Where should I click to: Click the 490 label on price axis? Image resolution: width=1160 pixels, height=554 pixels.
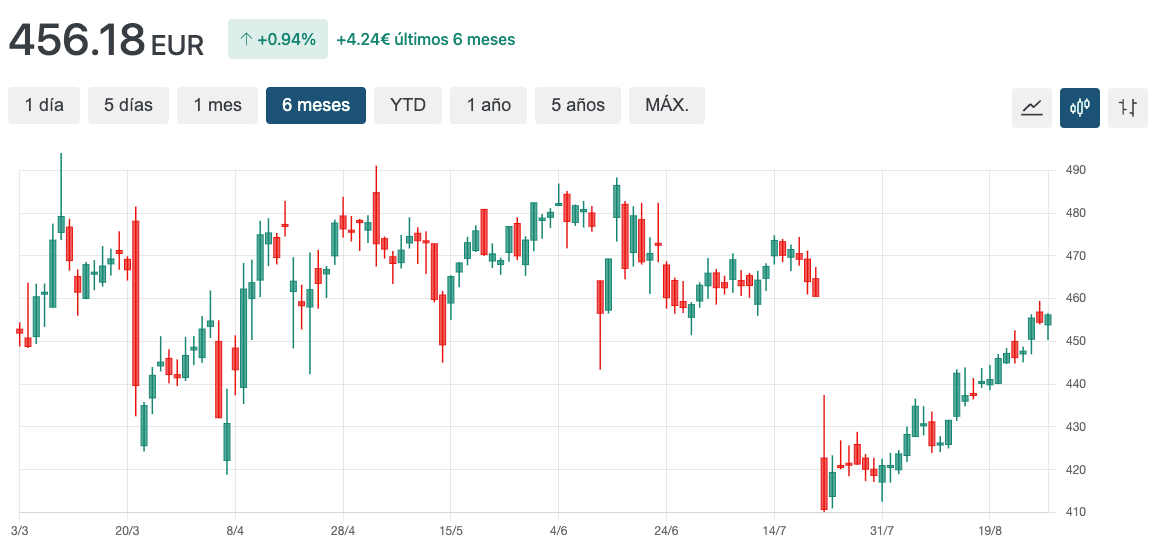pyautogui.click(x=1075, y=171)
